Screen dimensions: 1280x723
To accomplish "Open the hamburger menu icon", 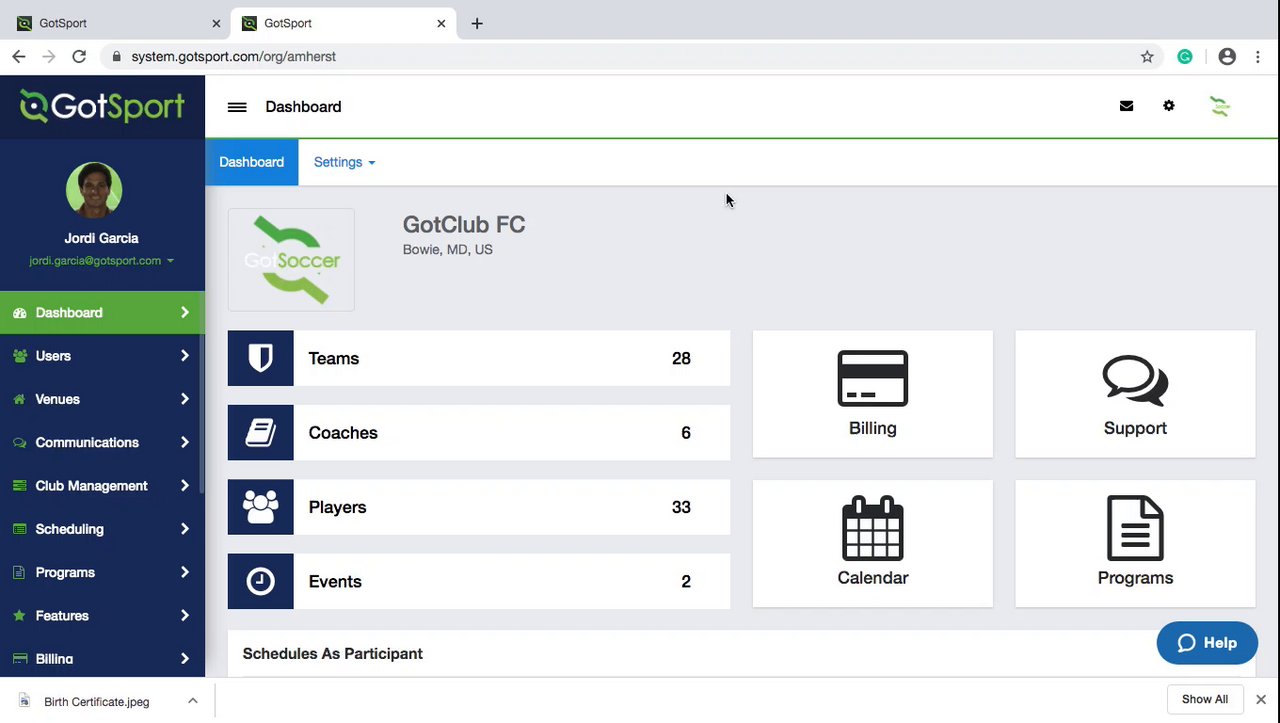I will [x=237, y=107].
